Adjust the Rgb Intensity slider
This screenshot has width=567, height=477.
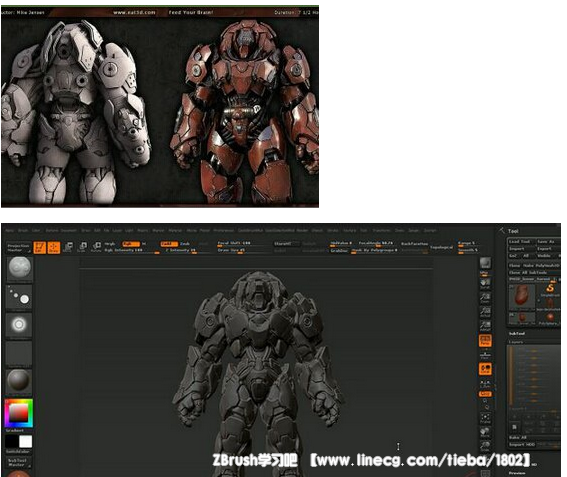[x=132, y=251]
